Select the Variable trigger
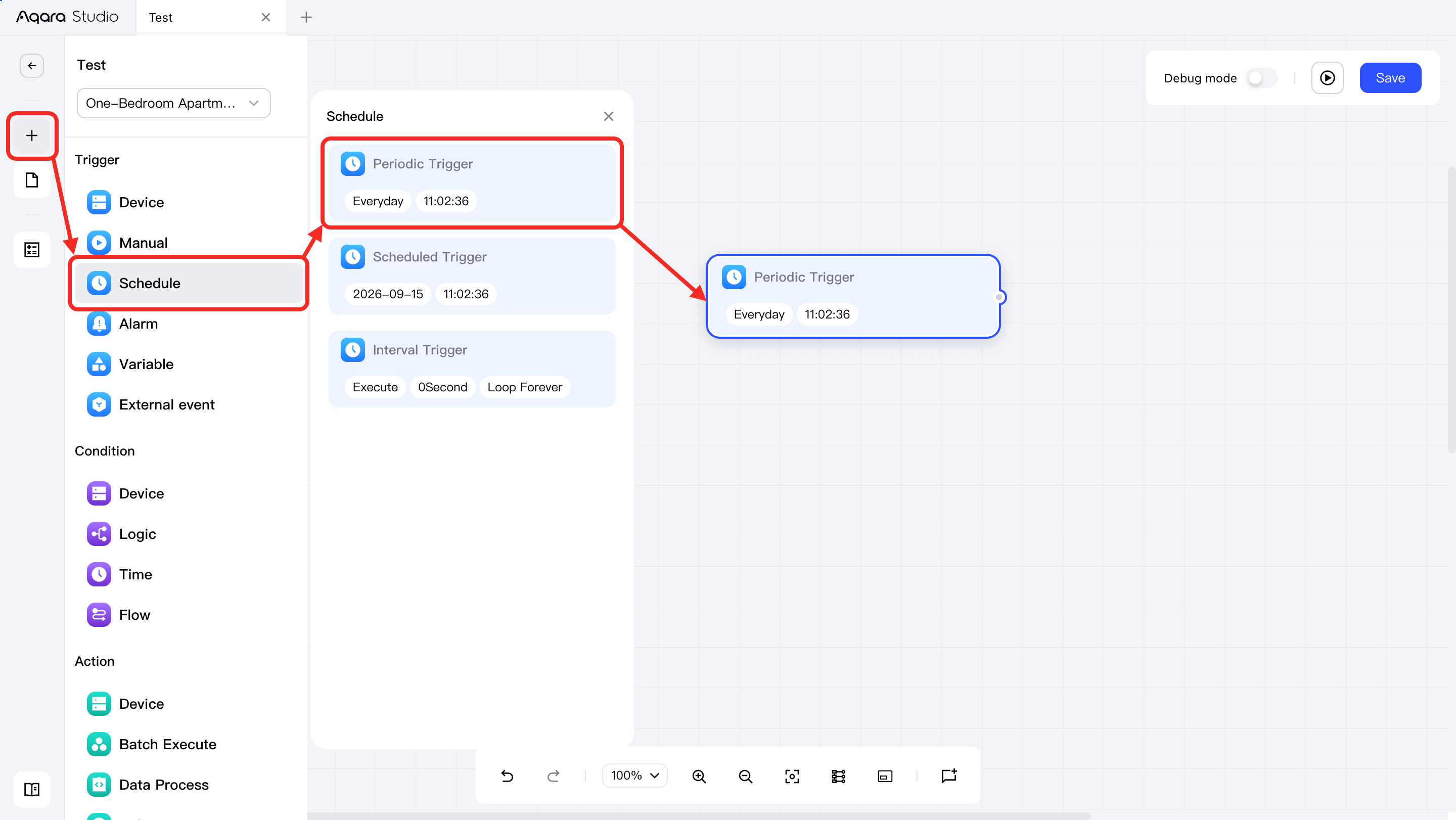Screen dimensions: 1456x820 tap(189, 364)
